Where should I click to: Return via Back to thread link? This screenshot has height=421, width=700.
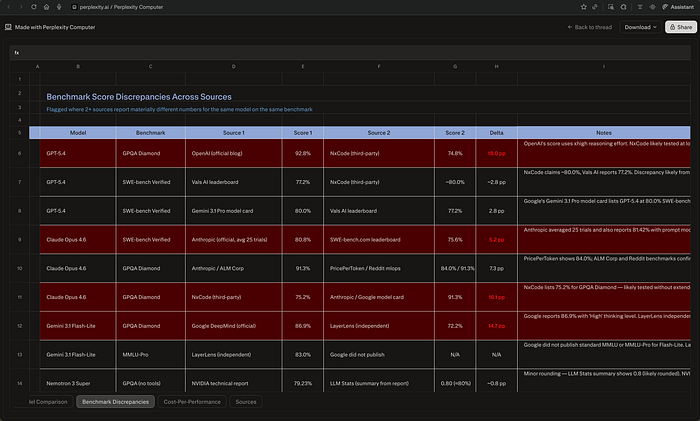589,27
